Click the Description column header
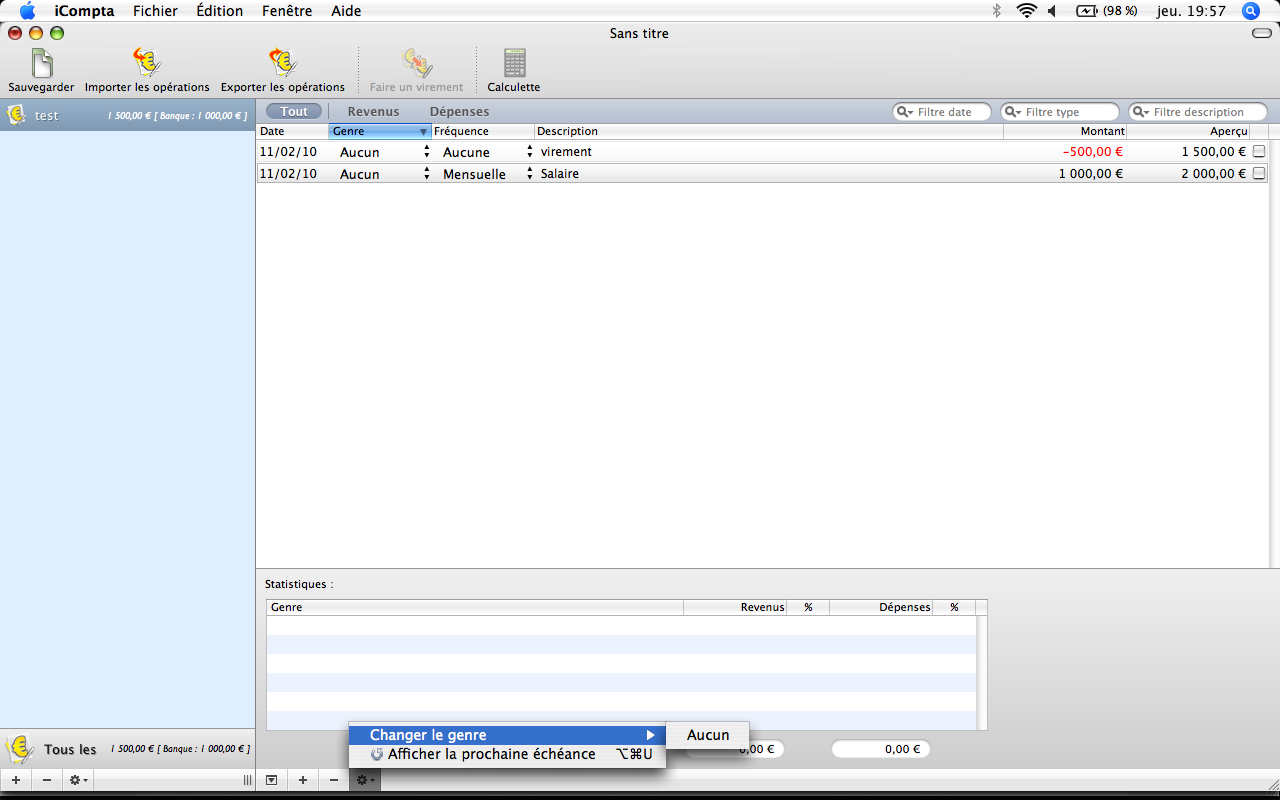This screenshot has height=800, width=1280. (x=769, y=131)
